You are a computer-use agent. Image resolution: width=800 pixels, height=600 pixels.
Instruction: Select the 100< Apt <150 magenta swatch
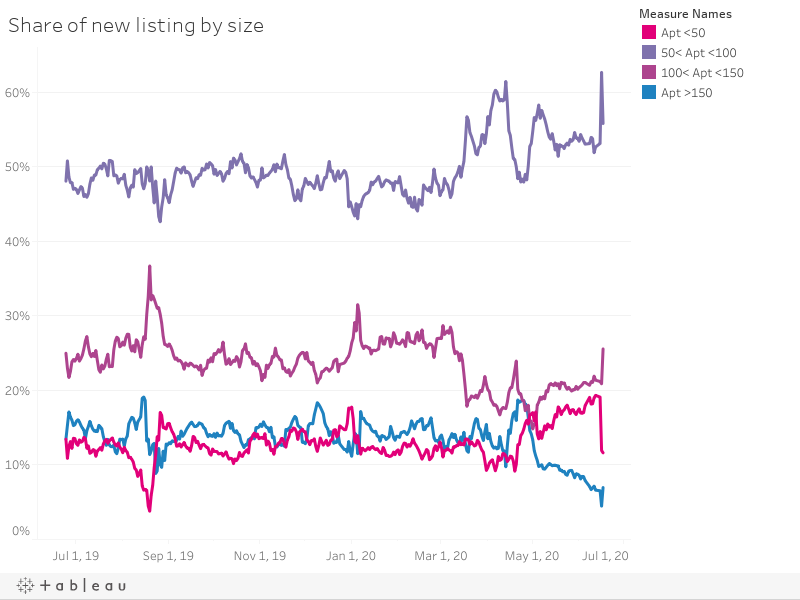pyautogui.click(x=648, y=72)
